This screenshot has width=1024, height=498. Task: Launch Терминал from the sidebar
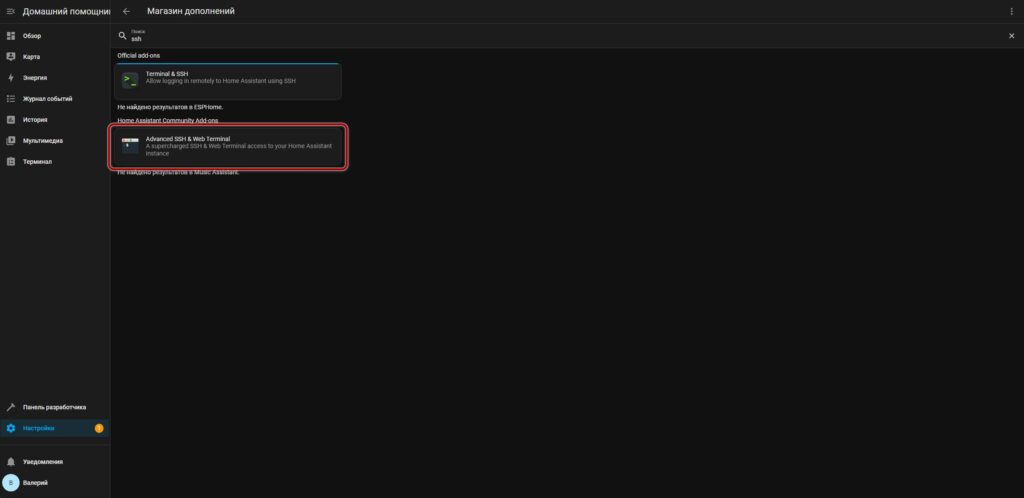point(37,161)
